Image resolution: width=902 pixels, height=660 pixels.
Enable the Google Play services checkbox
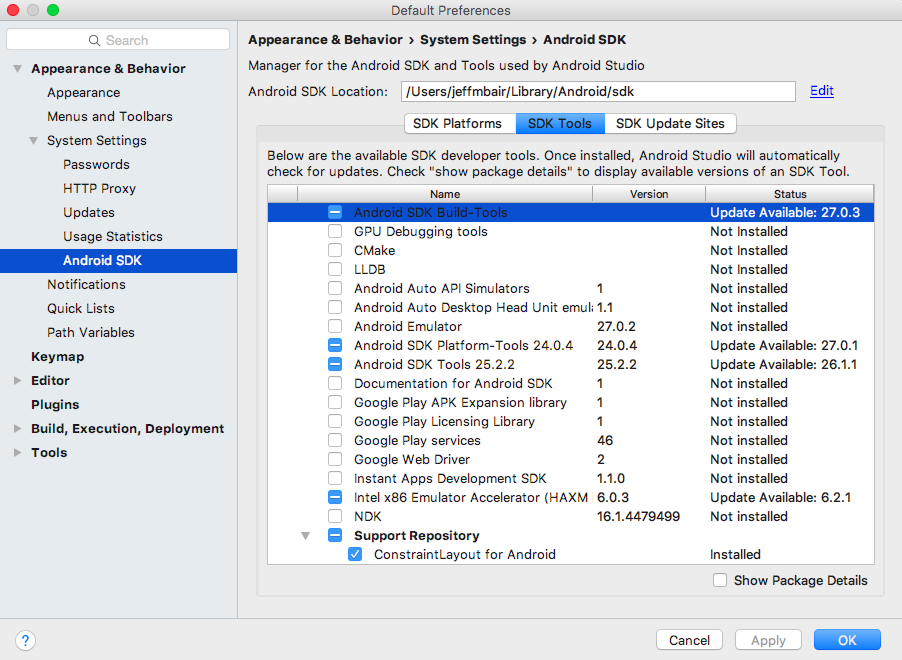(x=335, y=440)
